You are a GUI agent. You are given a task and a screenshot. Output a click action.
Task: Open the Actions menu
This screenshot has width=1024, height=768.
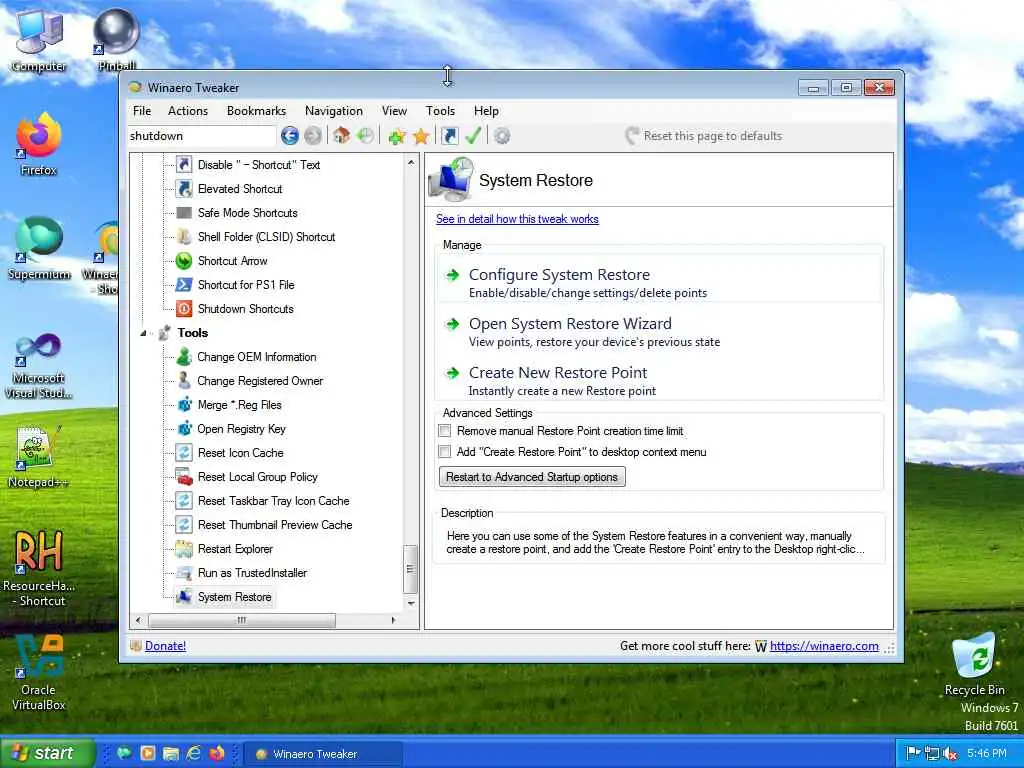point(188,111)
